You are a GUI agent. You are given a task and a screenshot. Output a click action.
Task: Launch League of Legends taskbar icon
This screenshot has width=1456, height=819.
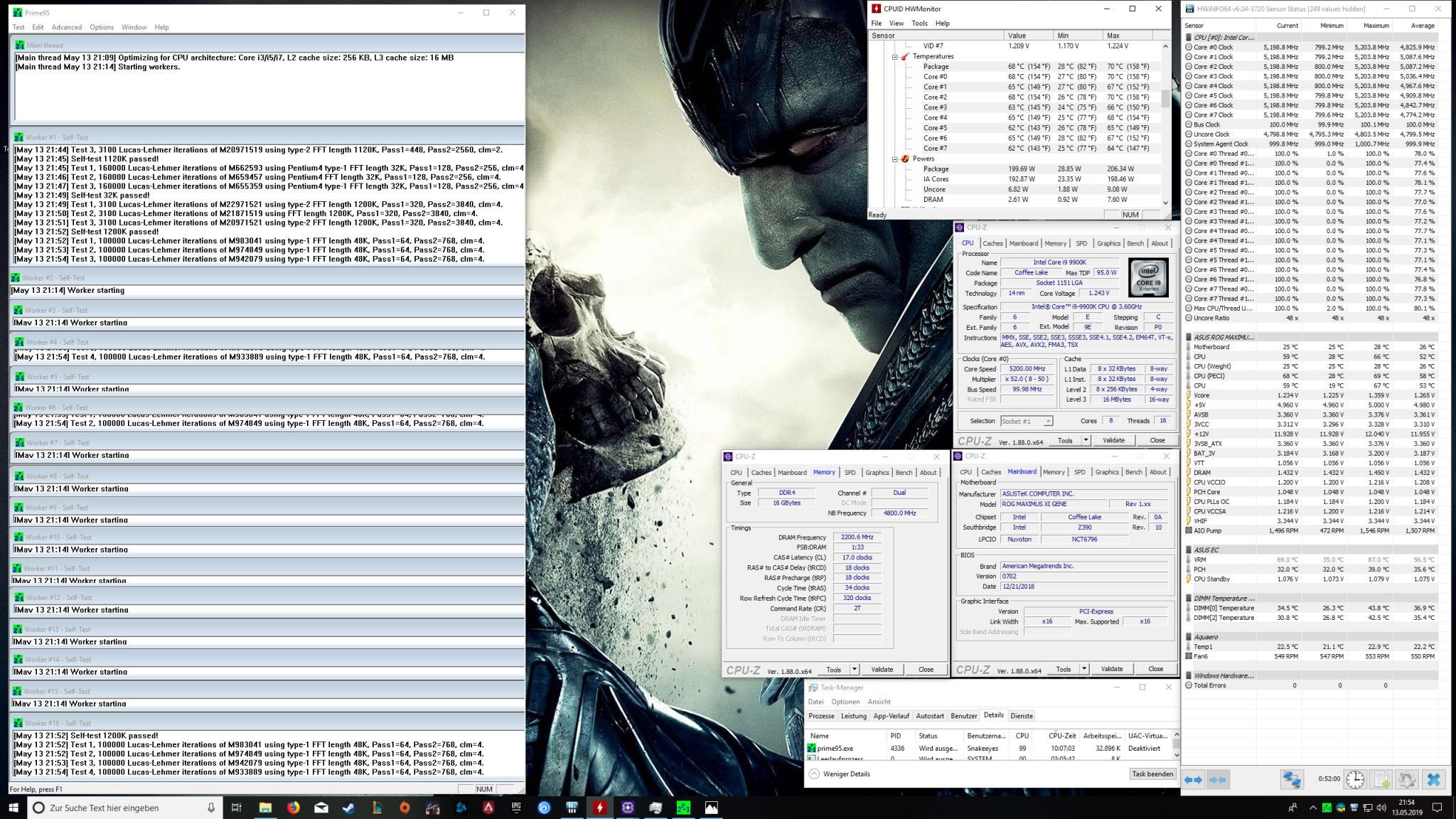(377, 808)
